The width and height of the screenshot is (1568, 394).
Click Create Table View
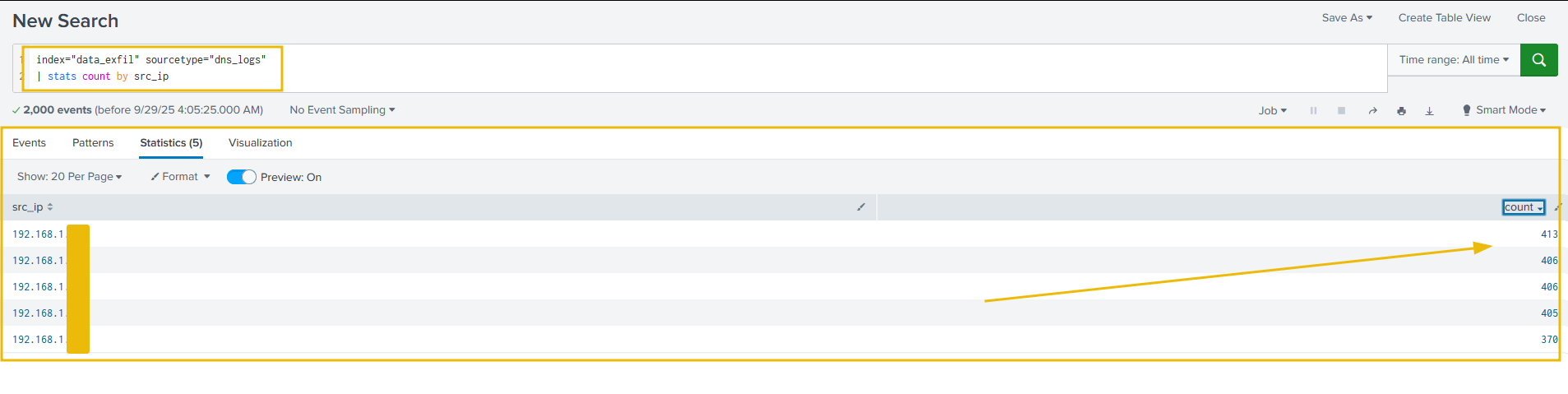pyautogui.click(x=1444, y=17)
